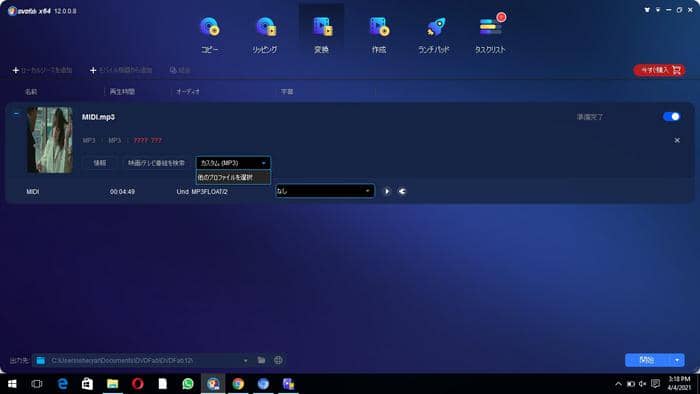Add from mobile device plus button
The height and width of the screenshot is (394, 700).
click(121, 70)
